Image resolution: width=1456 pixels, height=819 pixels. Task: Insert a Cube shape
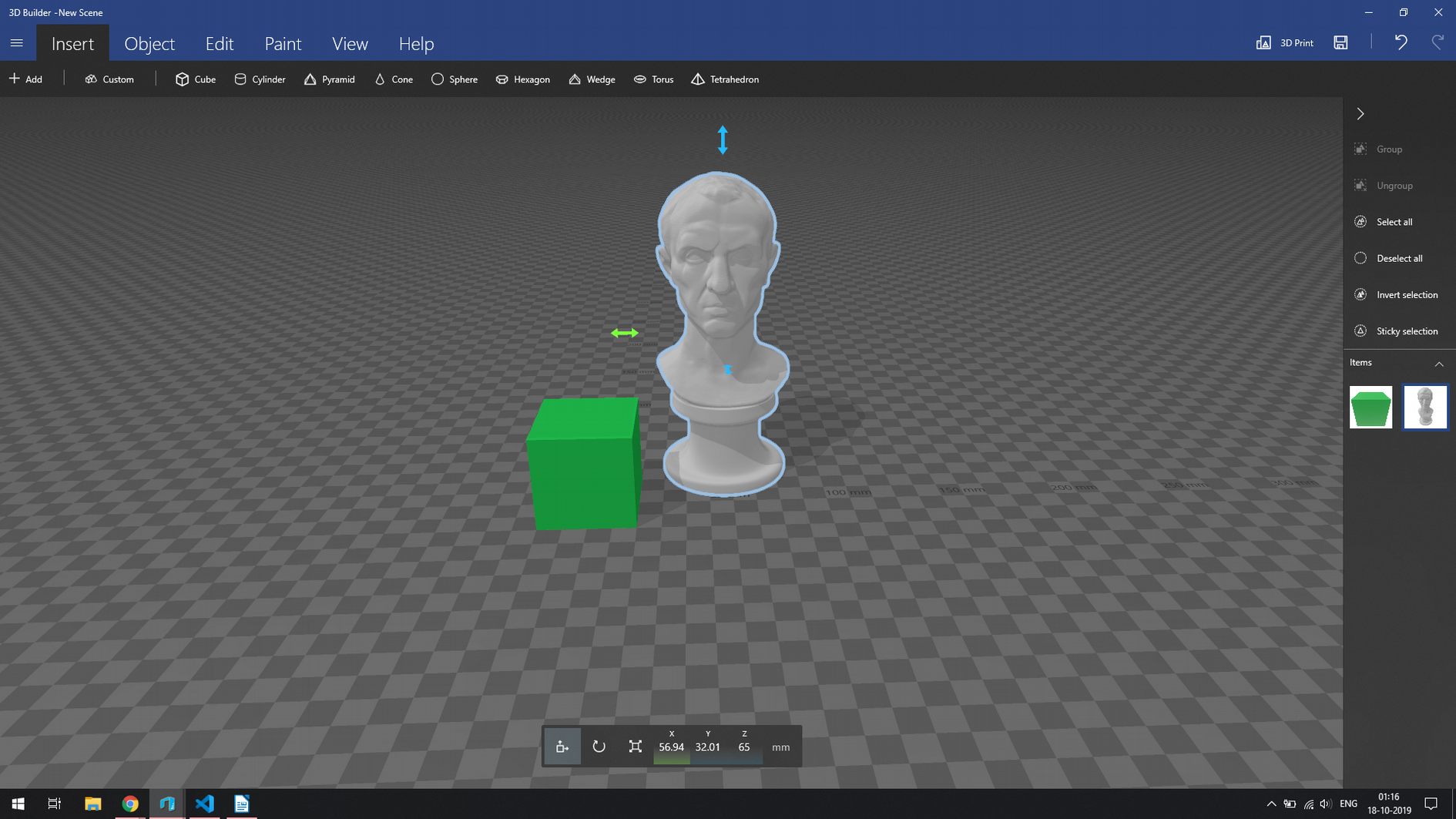(195, 79)
